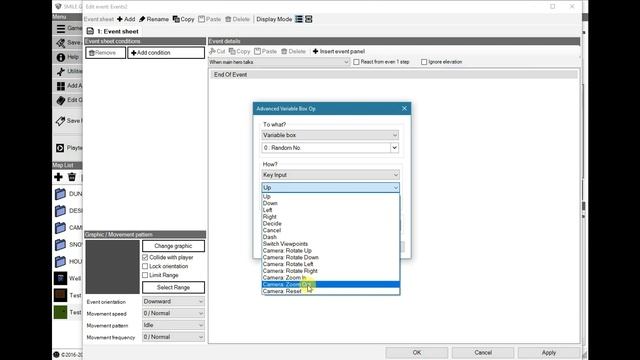Viewport: 640px width, 360px height.
Task: Click Delete in event sheet toolbar
Action: (237, 19)
